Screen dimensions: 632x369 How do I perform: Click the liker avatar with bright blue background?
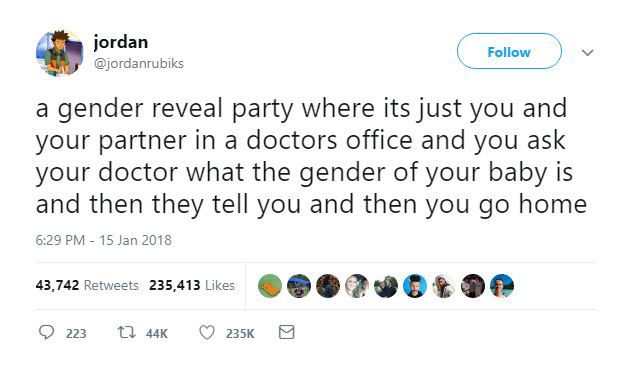tap(415, 286)
